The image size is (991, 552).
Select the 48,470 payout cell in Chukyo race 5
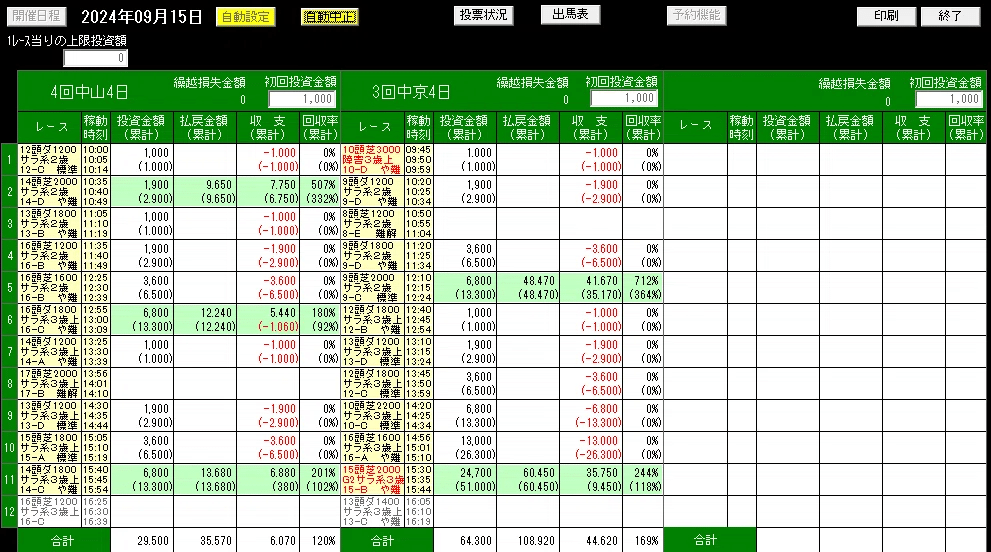528,288
